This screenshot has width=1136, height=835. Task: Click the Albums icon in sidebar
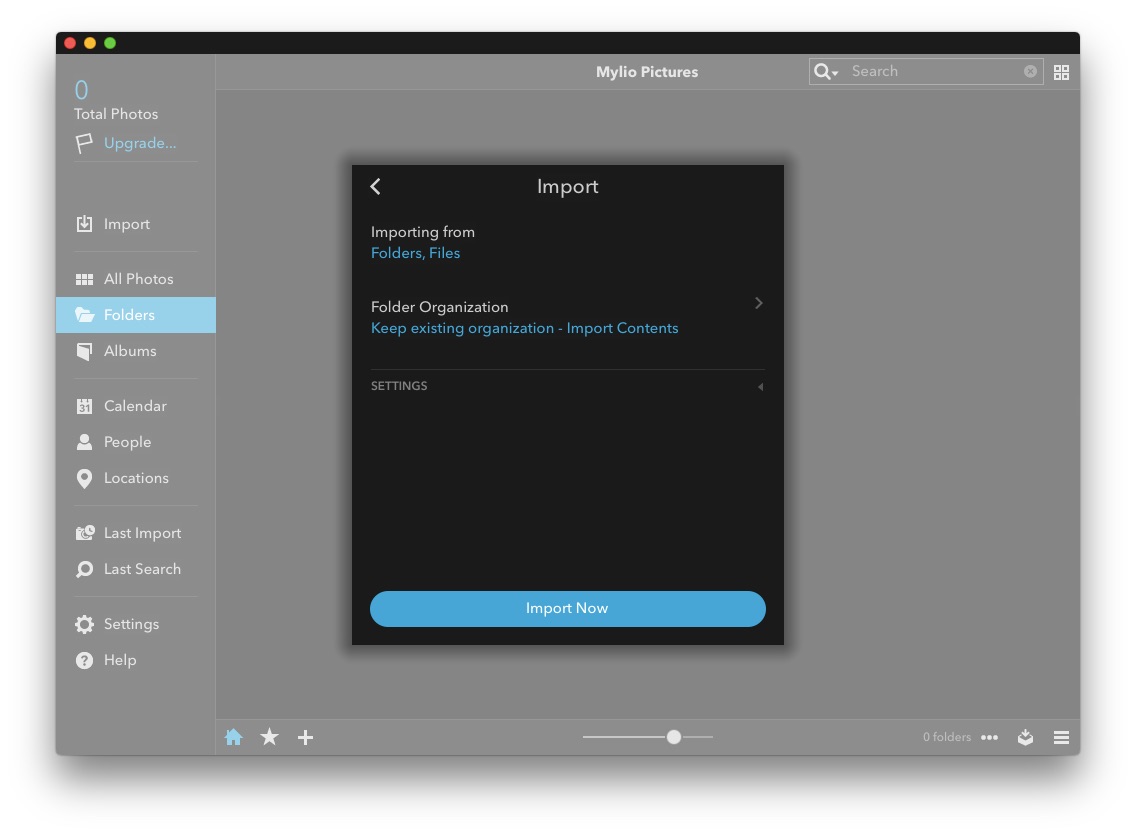click(84, 351)
